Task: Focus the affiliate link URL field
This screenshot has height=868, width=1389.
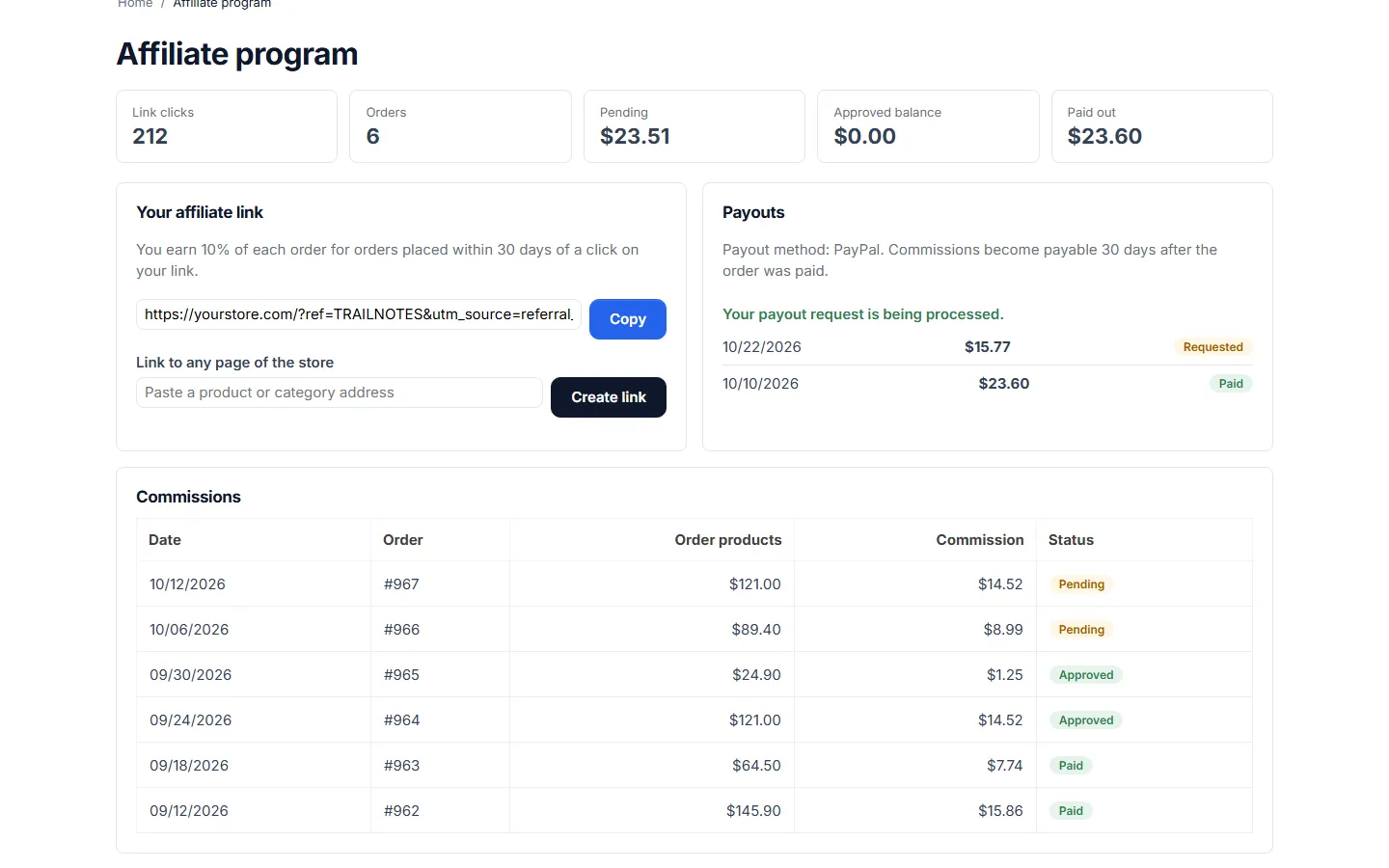Action: [x=358, y=314]
